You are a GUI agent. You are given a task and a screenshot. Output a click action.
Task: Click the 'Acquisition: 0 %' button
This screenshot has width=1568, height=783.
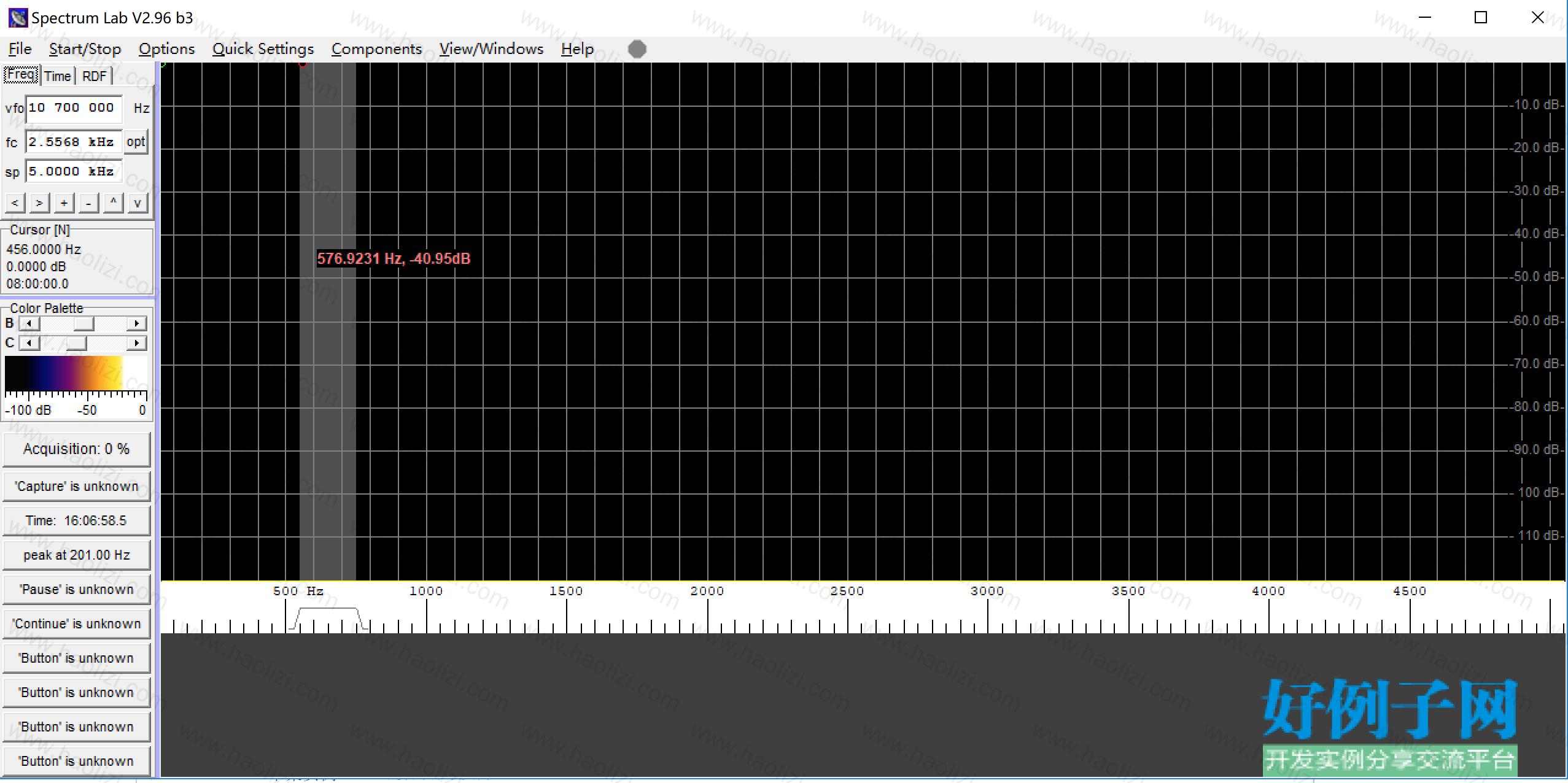[x=77, y=449]
